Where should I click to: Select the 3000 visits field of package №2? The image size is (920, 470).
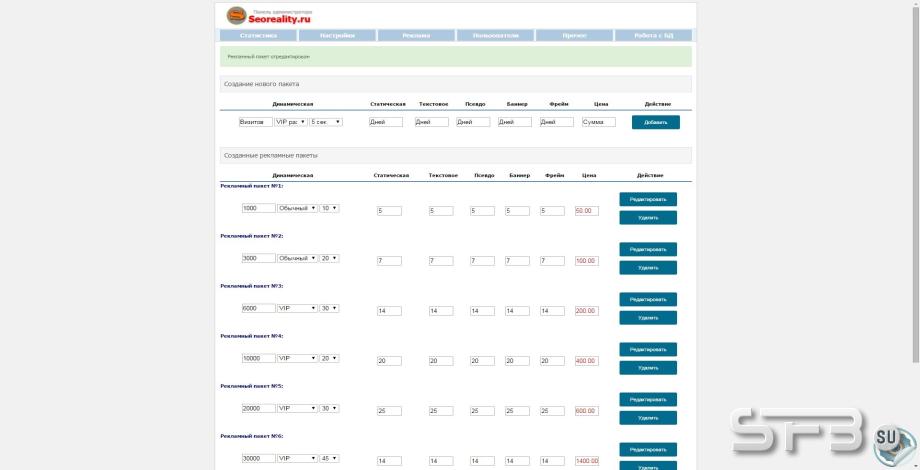point(258,258)
